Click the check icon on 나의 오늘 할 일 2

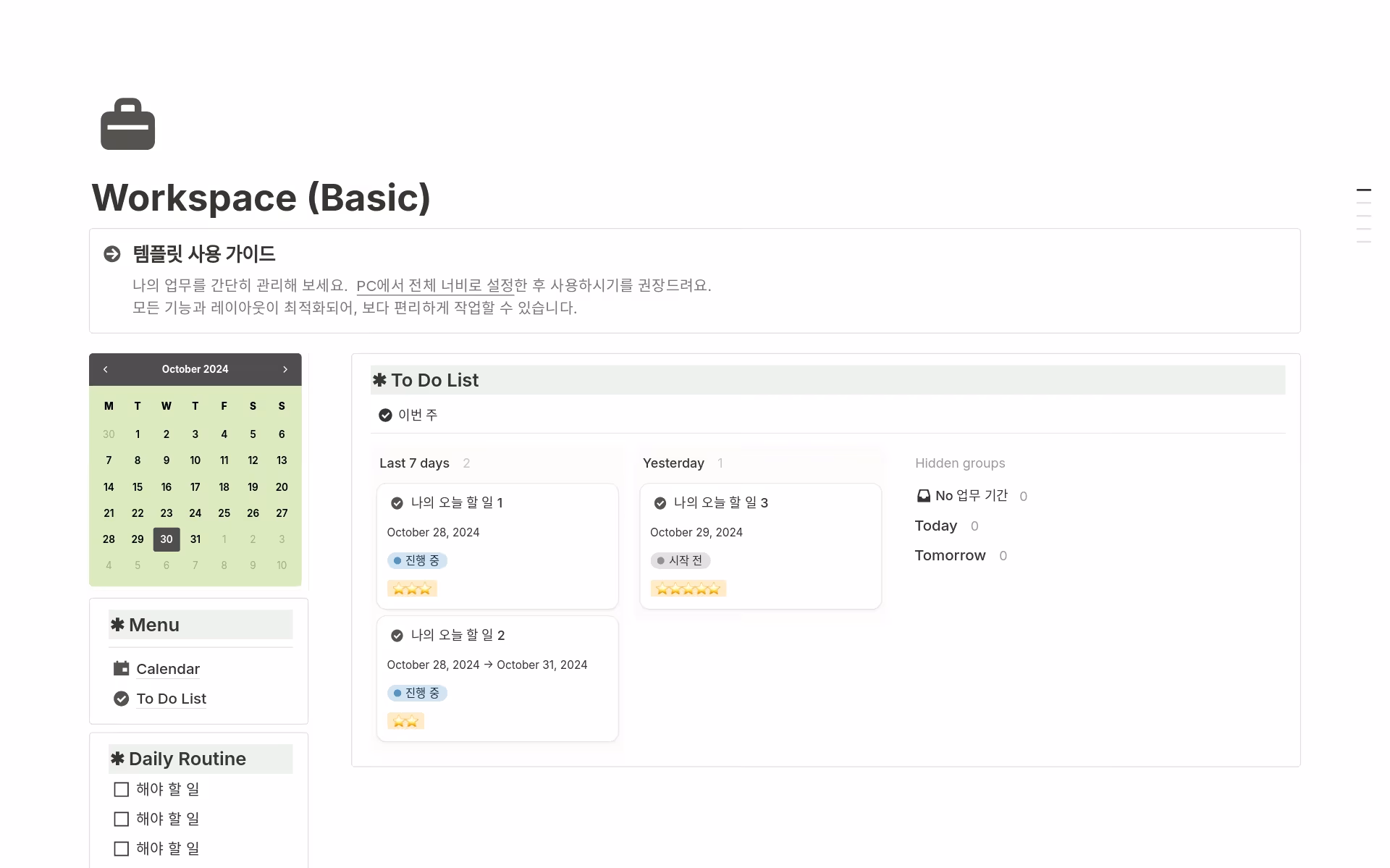click(x=397, y=636)
